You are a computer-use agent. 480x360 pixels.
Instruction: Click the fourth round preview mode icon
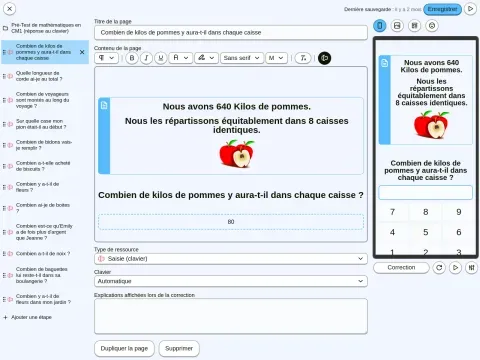(432, 26)
